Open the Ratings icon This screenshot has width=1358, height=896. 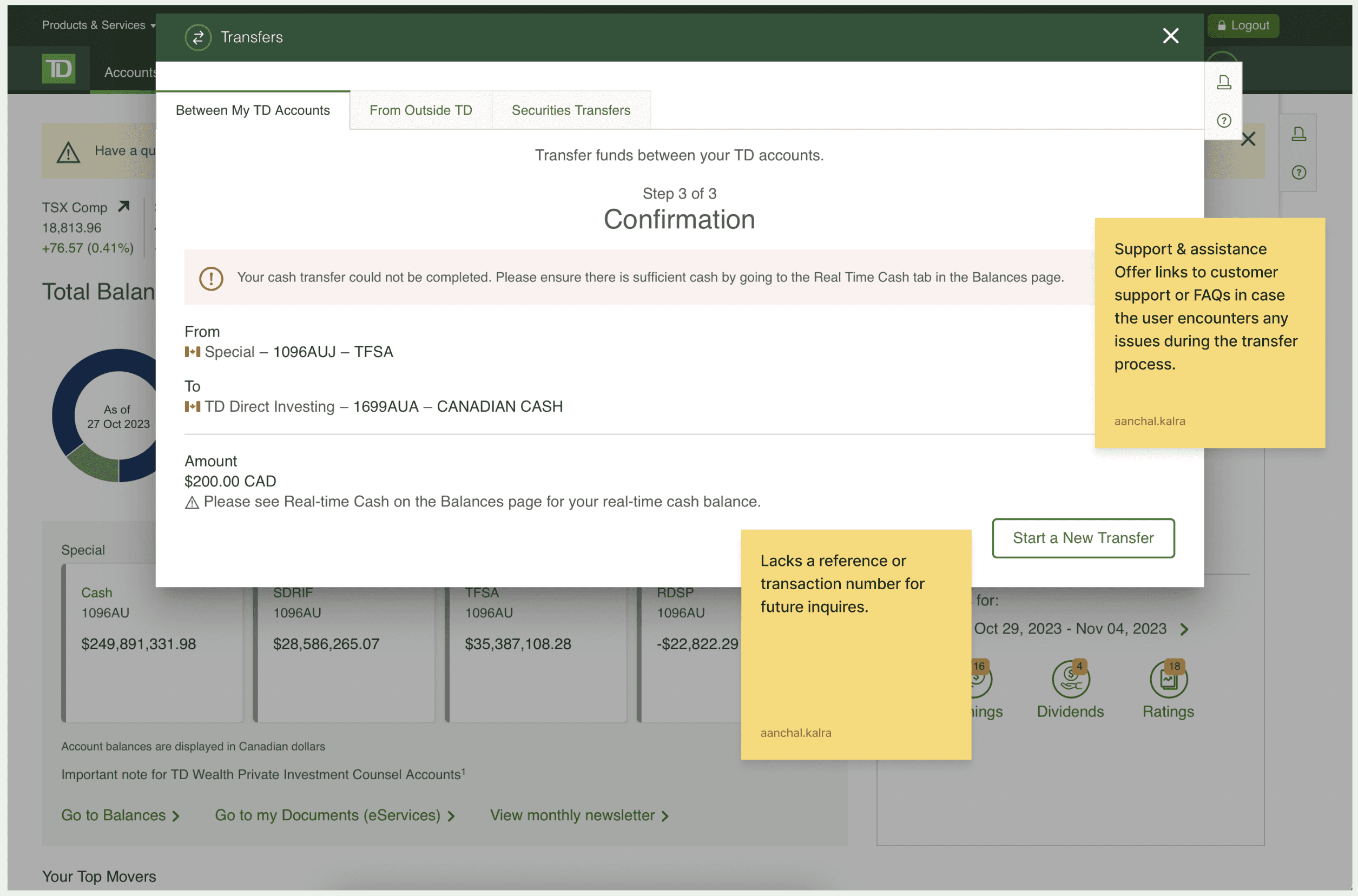tap(1168, 680)
